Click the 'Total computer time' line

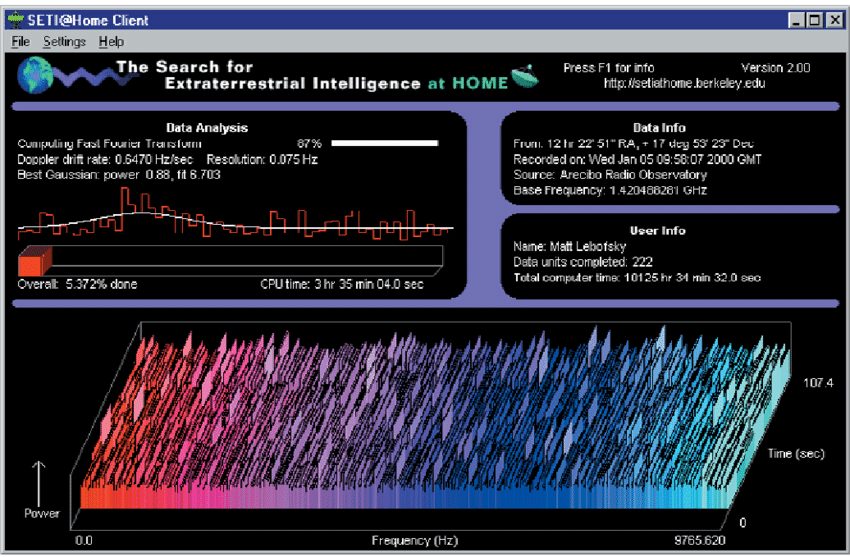point(636,277)
